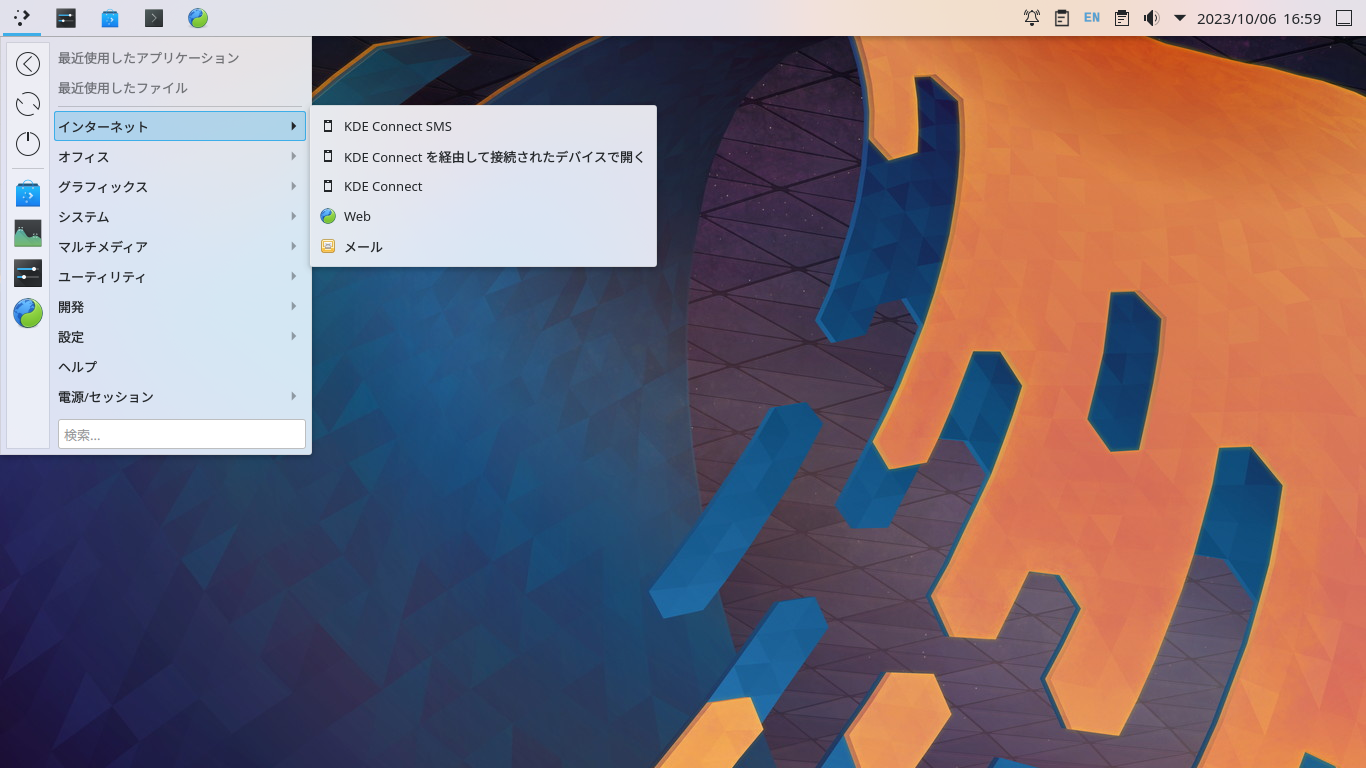Click the mail icon beside メール entry
This screenshot has width=1366, height=768.
(x=328, y=246)
